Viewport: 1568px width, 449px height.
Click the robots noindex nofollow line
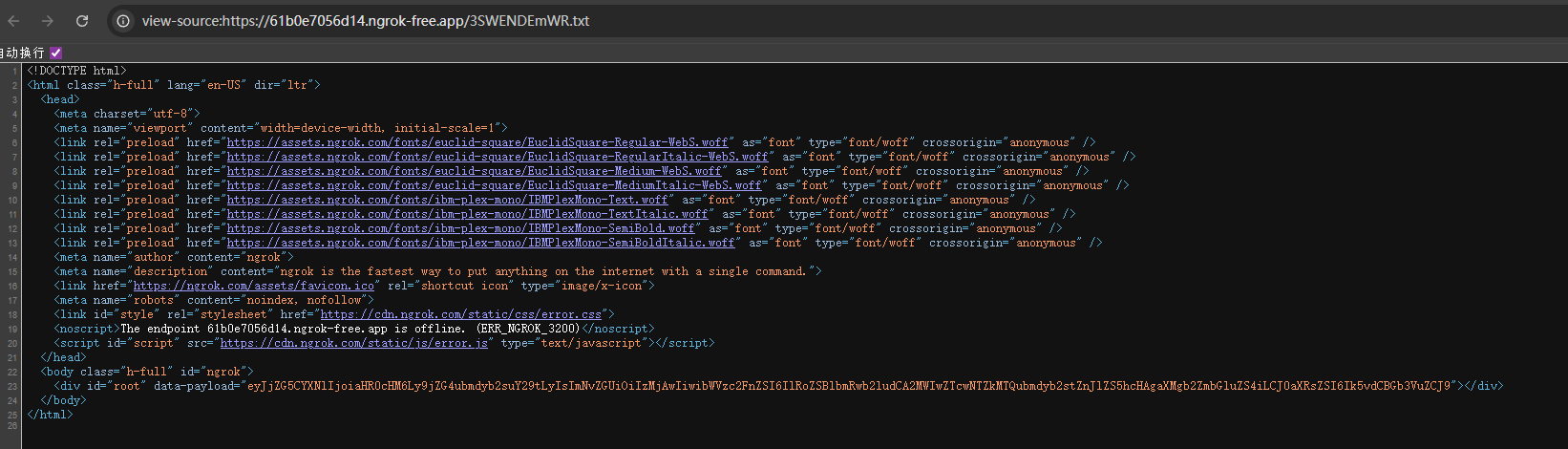[x=214, y=300]
